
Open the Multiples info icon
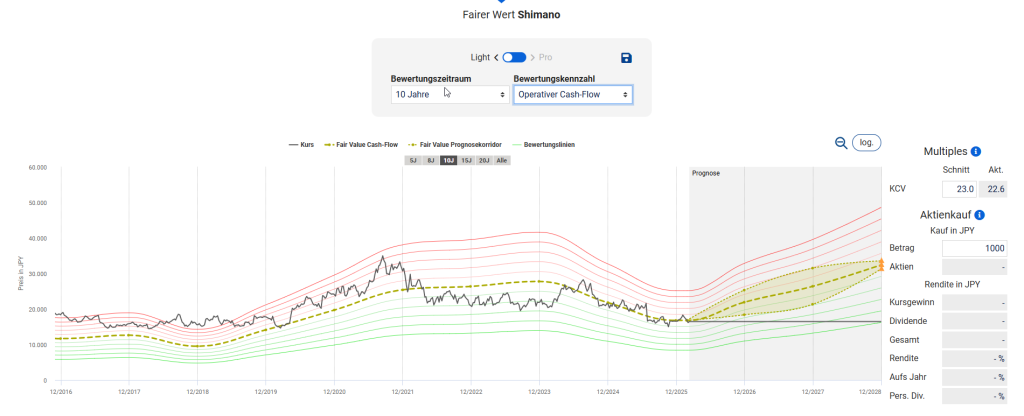pos(975,151)
